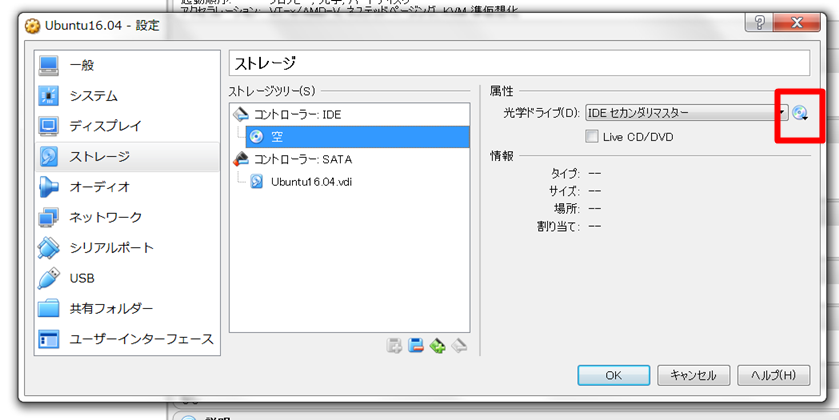Click the add controller icon below tree
839x420 pixels.
438,346
